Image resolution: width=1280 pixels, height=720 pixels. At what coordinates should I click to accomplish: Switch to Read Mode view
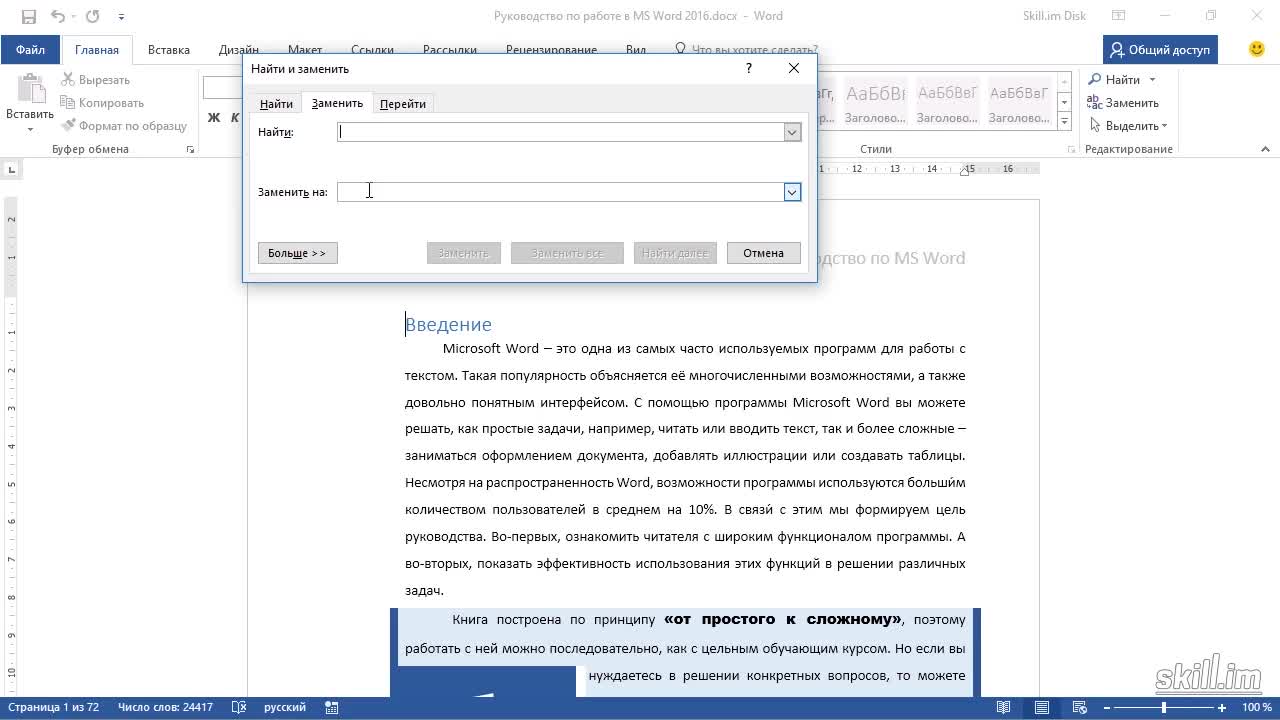(x=1003, y=708)
